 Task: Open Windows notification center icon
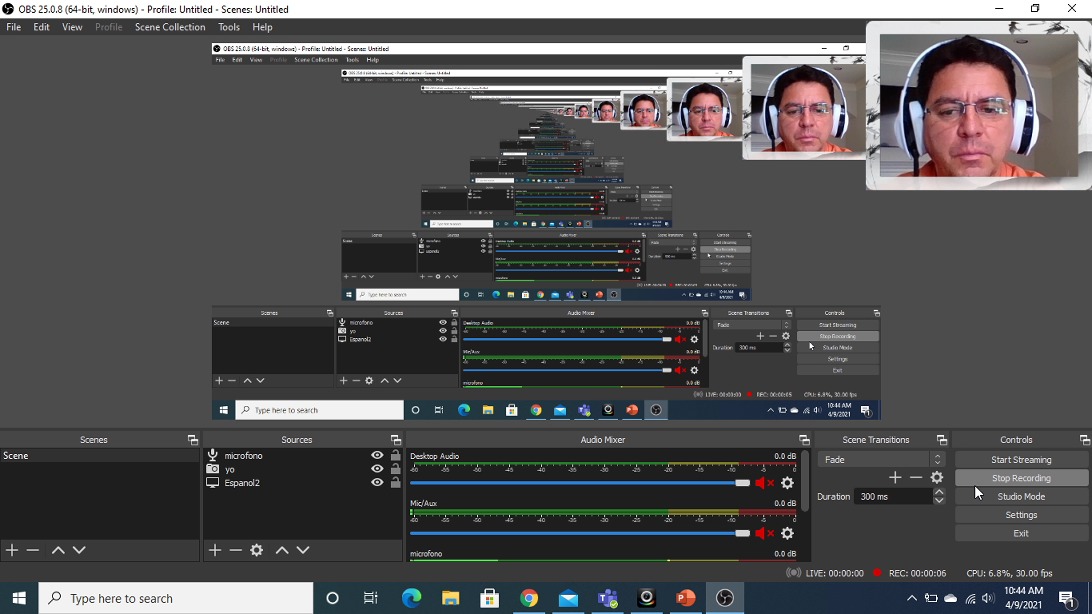pyautogui.click(x=1067, y=598)
